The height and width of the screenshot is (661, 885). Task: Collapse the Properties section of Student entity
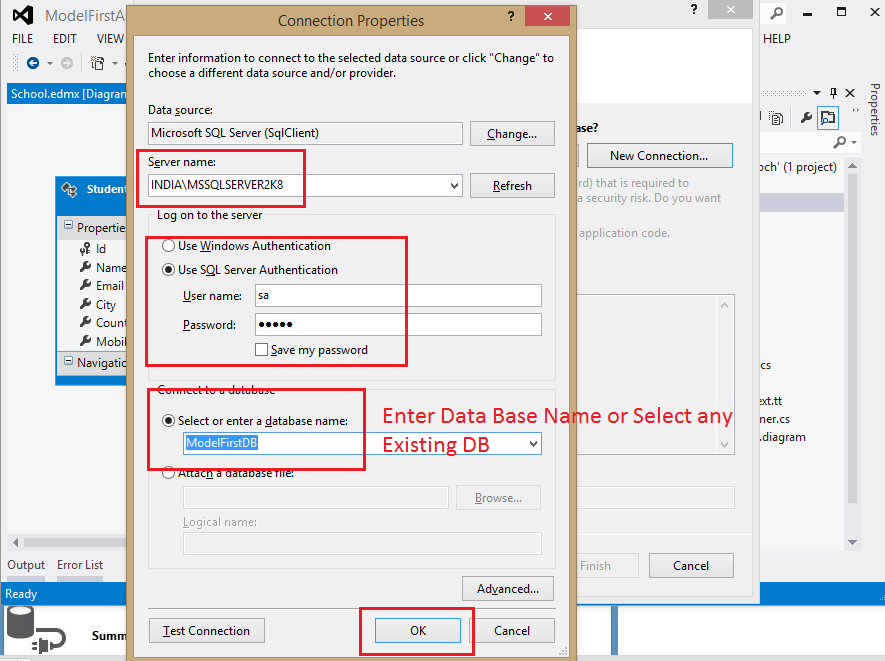click(x=68, y=225)
